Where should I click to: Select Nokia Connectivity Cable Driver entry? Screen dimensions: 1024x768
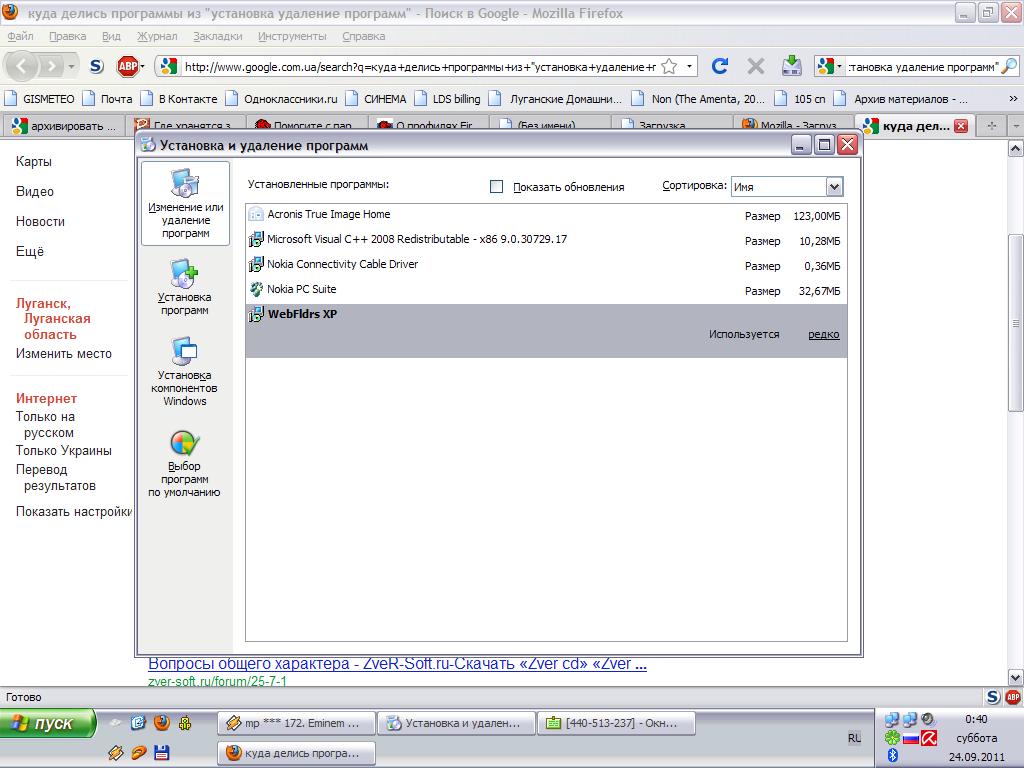(x=546, y=264)
